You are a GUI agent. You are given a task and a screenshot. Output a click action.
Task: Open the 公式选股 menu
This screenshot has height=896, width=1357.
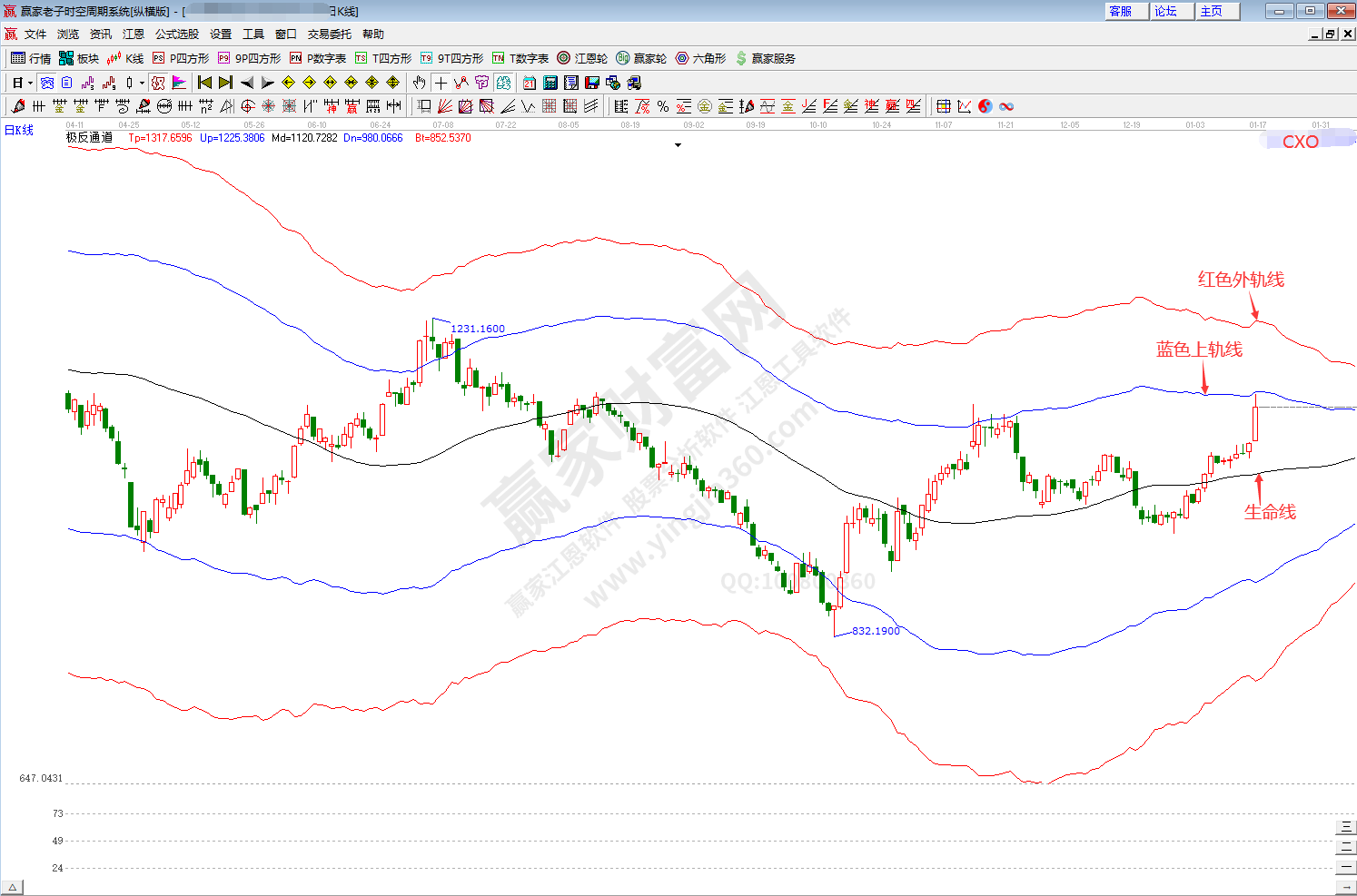(176, 34)
